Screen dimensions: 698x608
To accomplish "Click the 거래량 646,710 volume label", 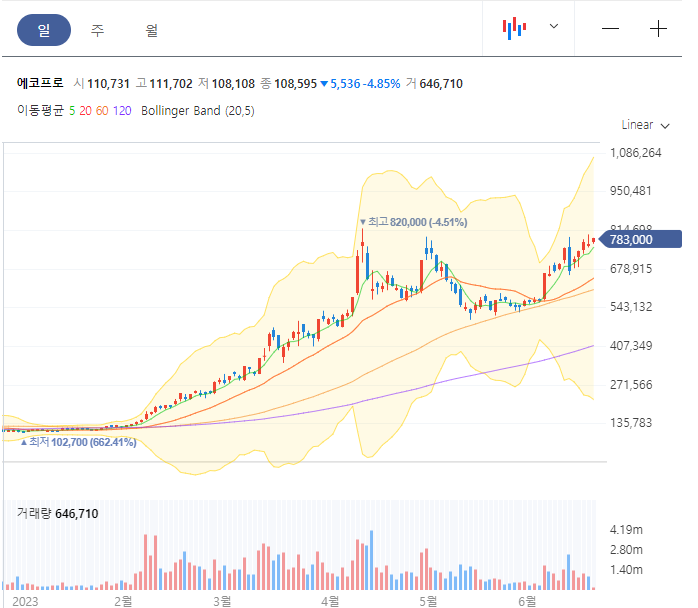I will (57, 514).
